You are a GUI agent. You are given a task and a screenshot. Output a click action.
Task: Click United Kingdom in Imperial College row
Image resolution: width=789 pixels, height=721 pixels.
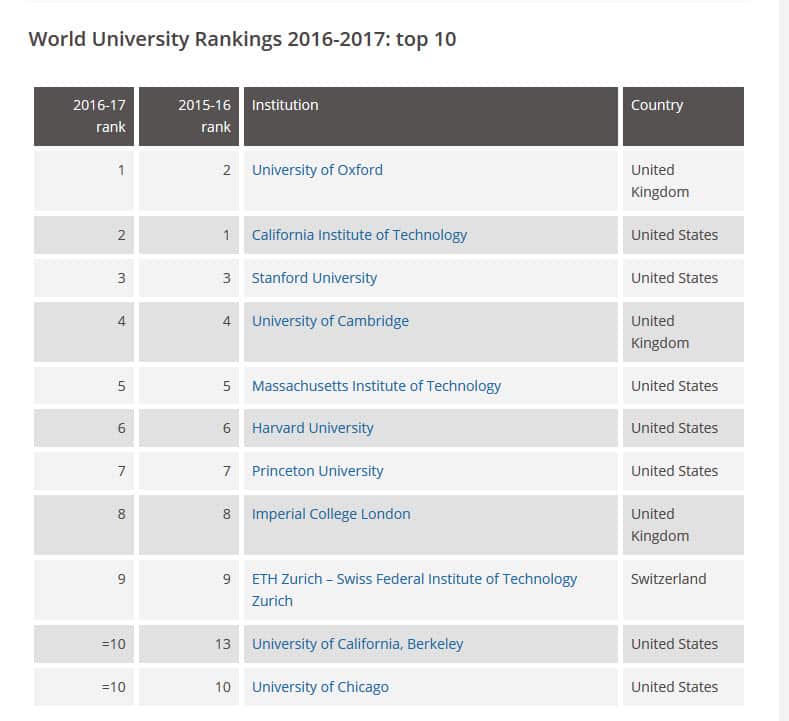[660, 525]
